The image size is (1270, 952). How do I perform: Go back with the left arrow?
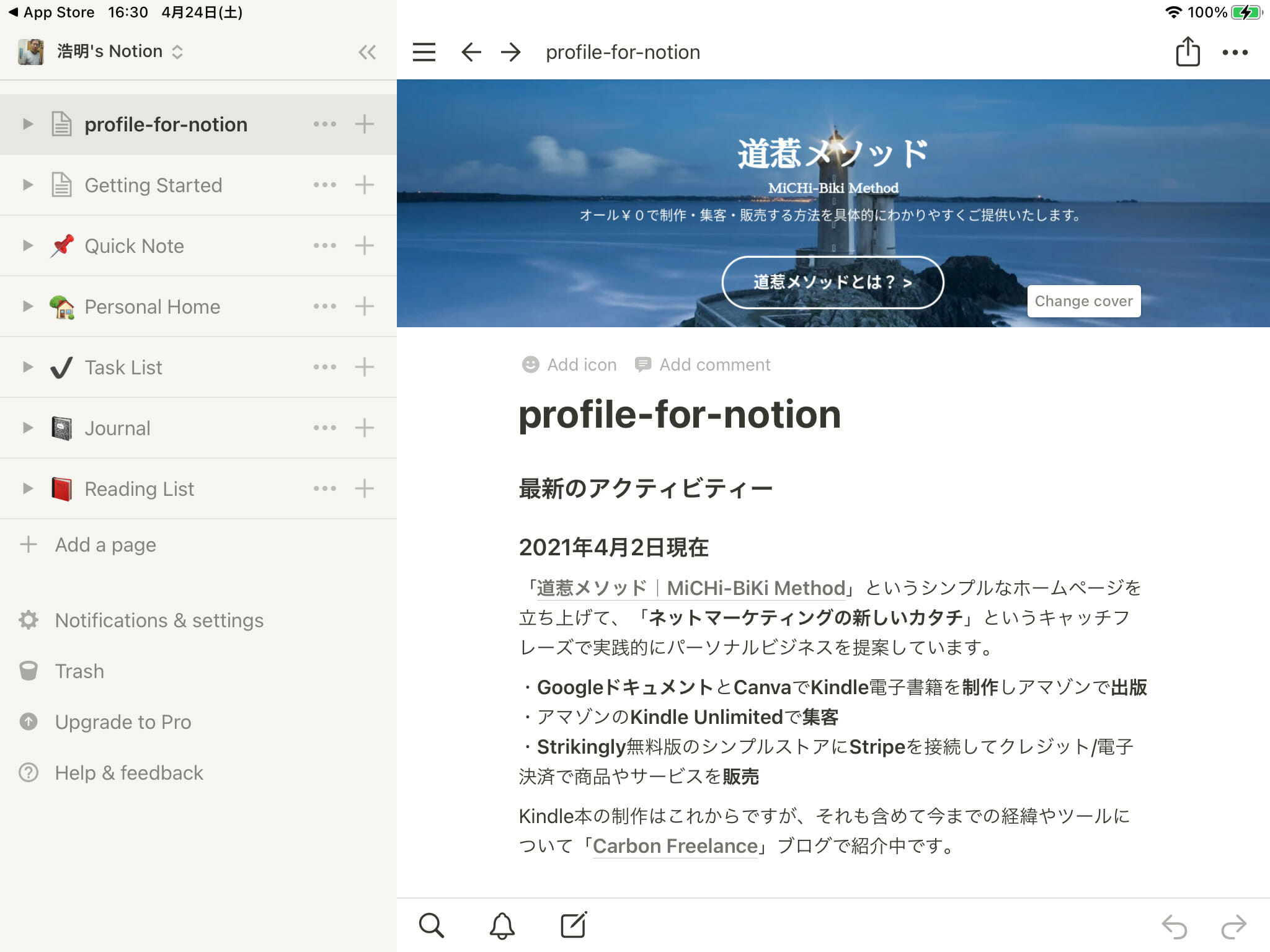click(x=471, y=52)
